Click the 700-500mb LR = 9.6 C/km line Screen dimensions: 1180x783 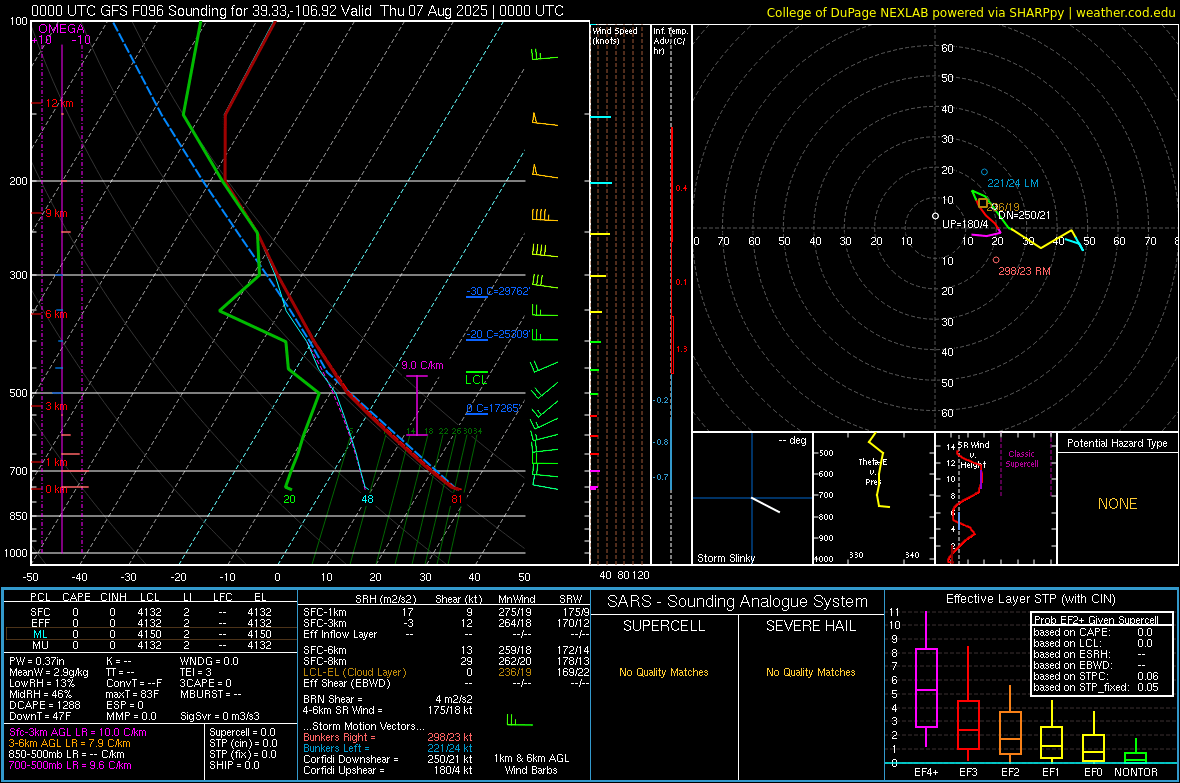(70, 765)
